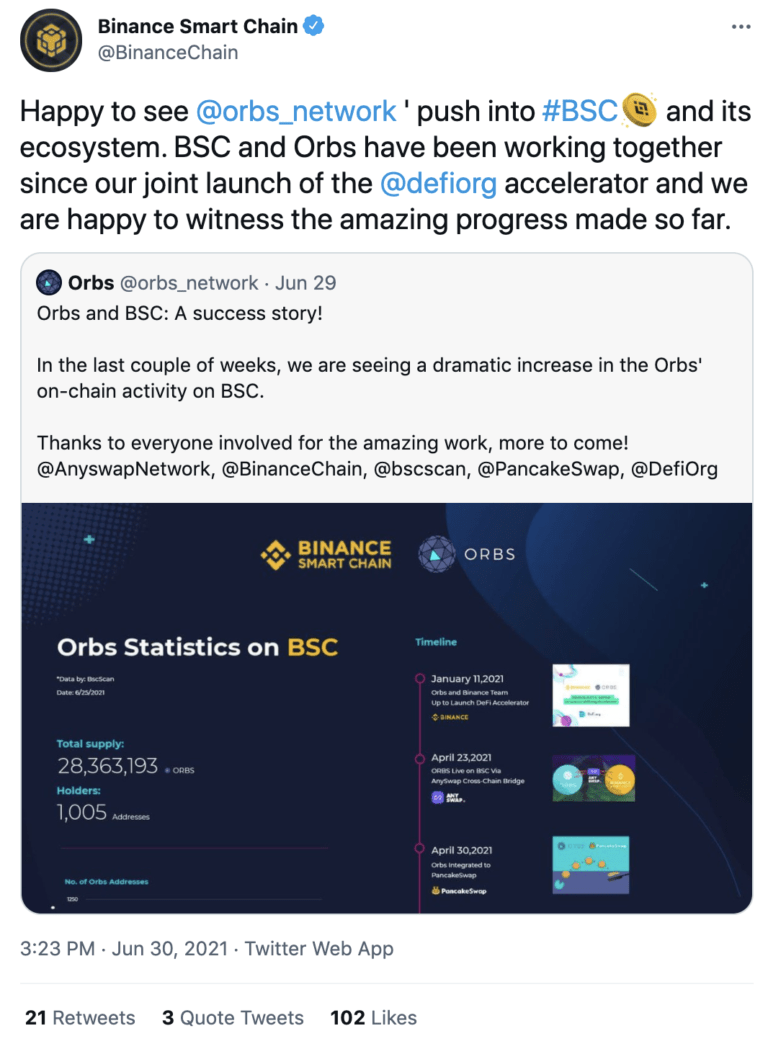Open the @orbs_network mention link

(x=296, y=111)
